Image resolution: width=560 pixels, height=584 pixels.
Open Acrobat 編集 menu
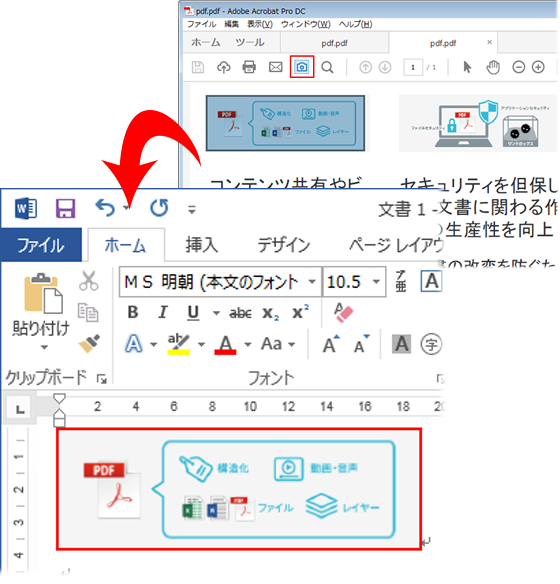pyautogui.click(x=231, y=24)
